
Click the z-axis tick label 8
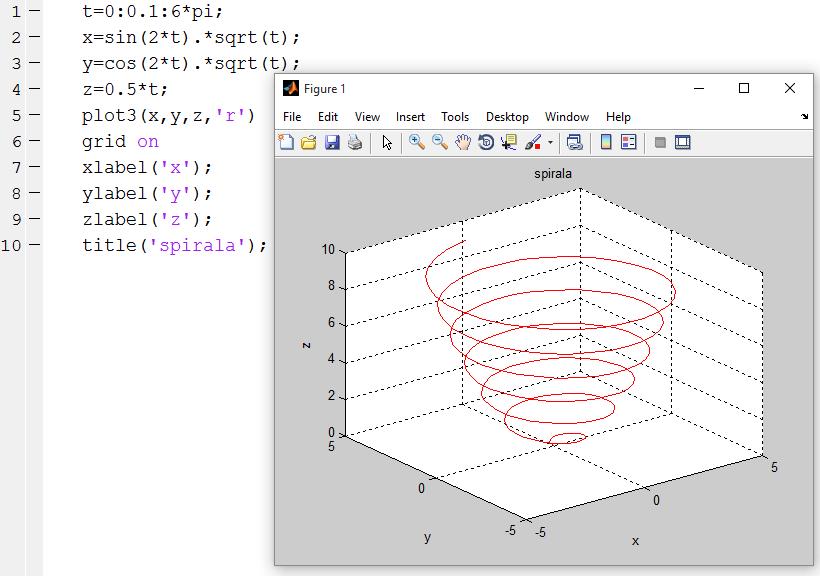[332, 286]
